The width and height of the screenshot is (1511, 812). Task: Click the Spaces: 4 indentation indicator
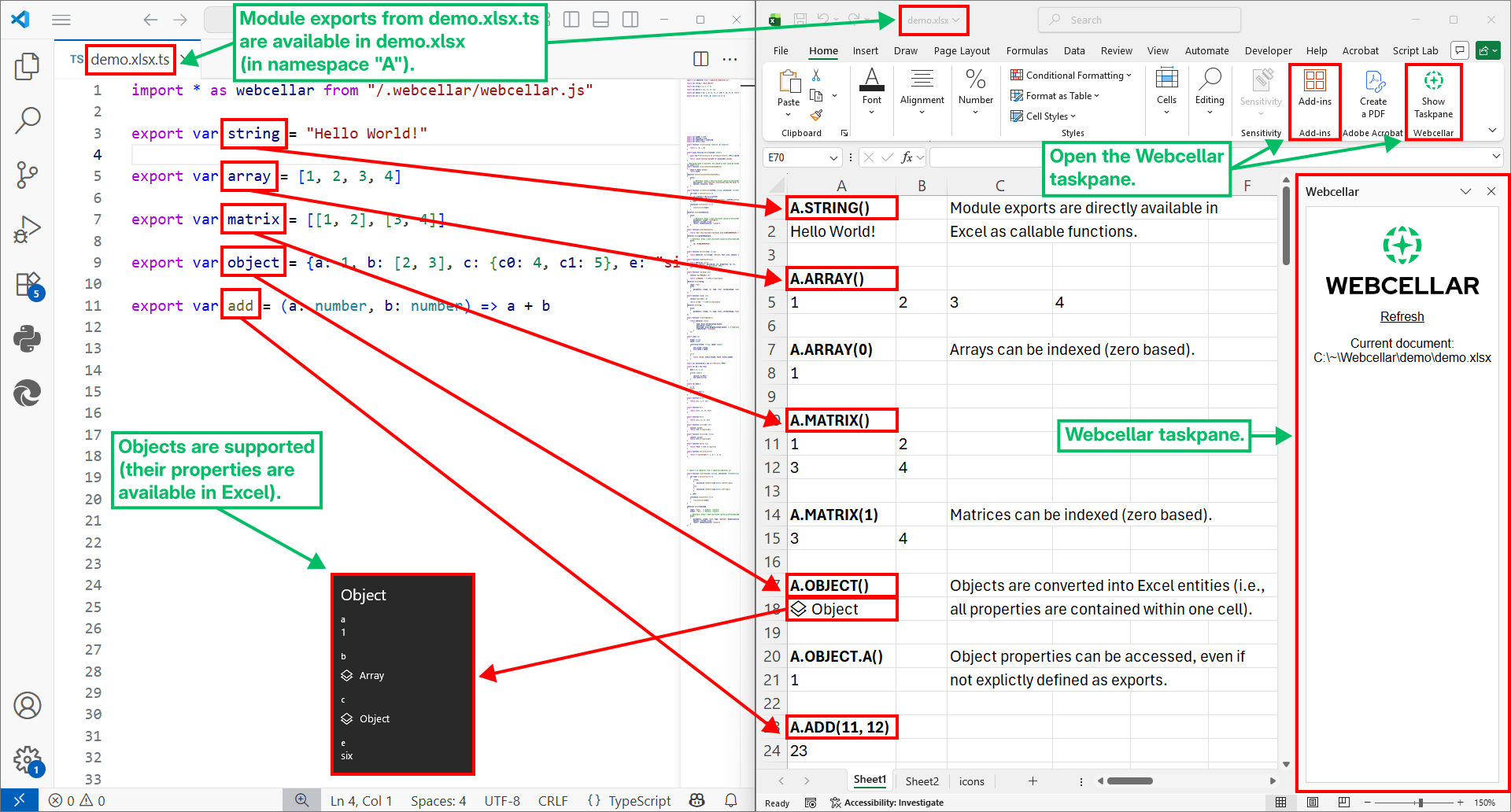[438, 801]
